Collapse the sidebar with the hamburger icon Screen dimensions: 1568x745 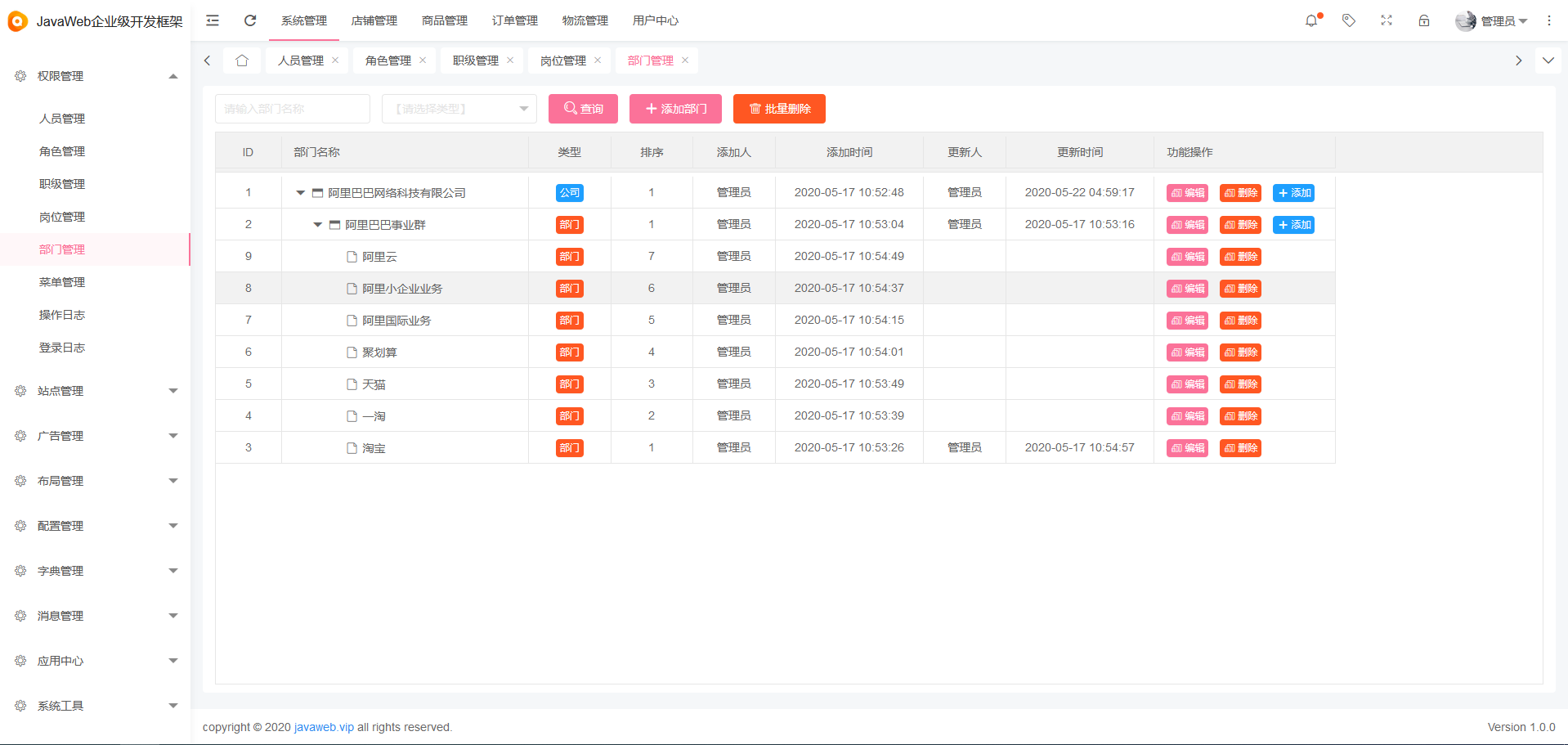[x=212, y=20]
